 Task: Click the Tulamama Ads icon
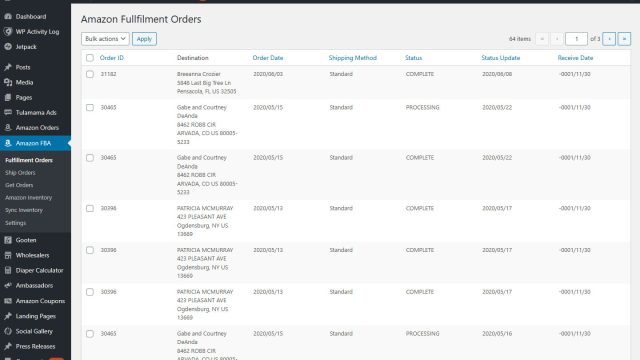tap(8, 112)
